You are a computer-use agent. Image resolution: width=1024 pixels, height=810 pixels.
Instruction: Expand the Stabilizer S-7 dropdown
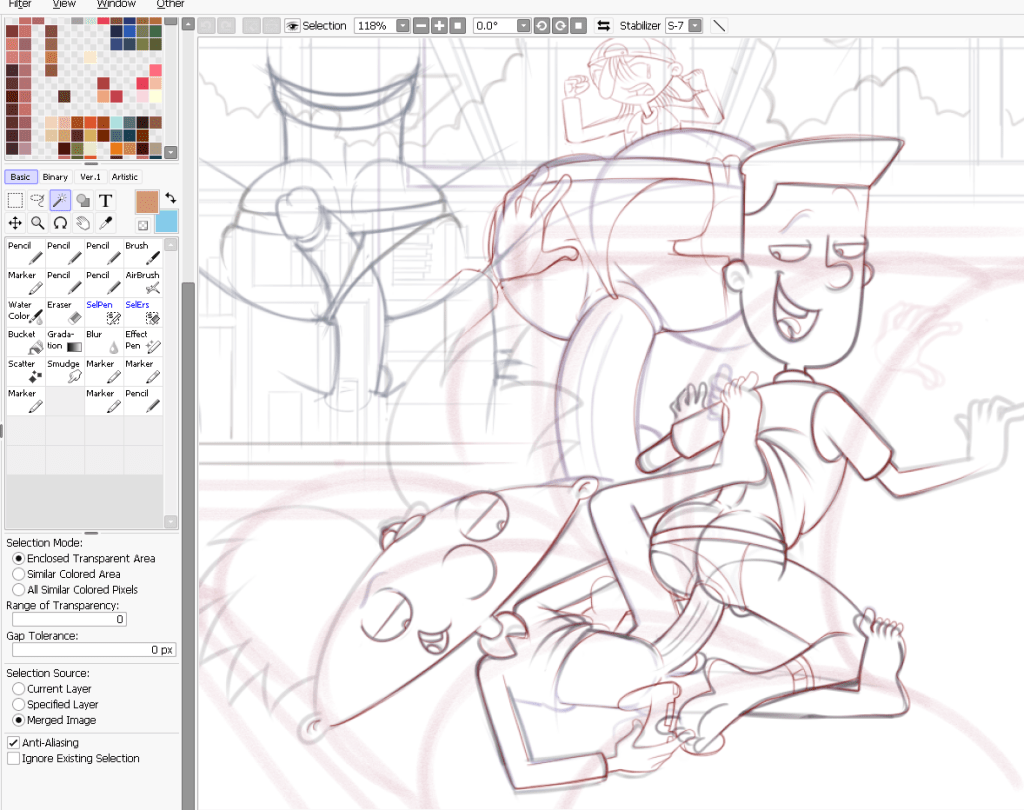[695, 26]
